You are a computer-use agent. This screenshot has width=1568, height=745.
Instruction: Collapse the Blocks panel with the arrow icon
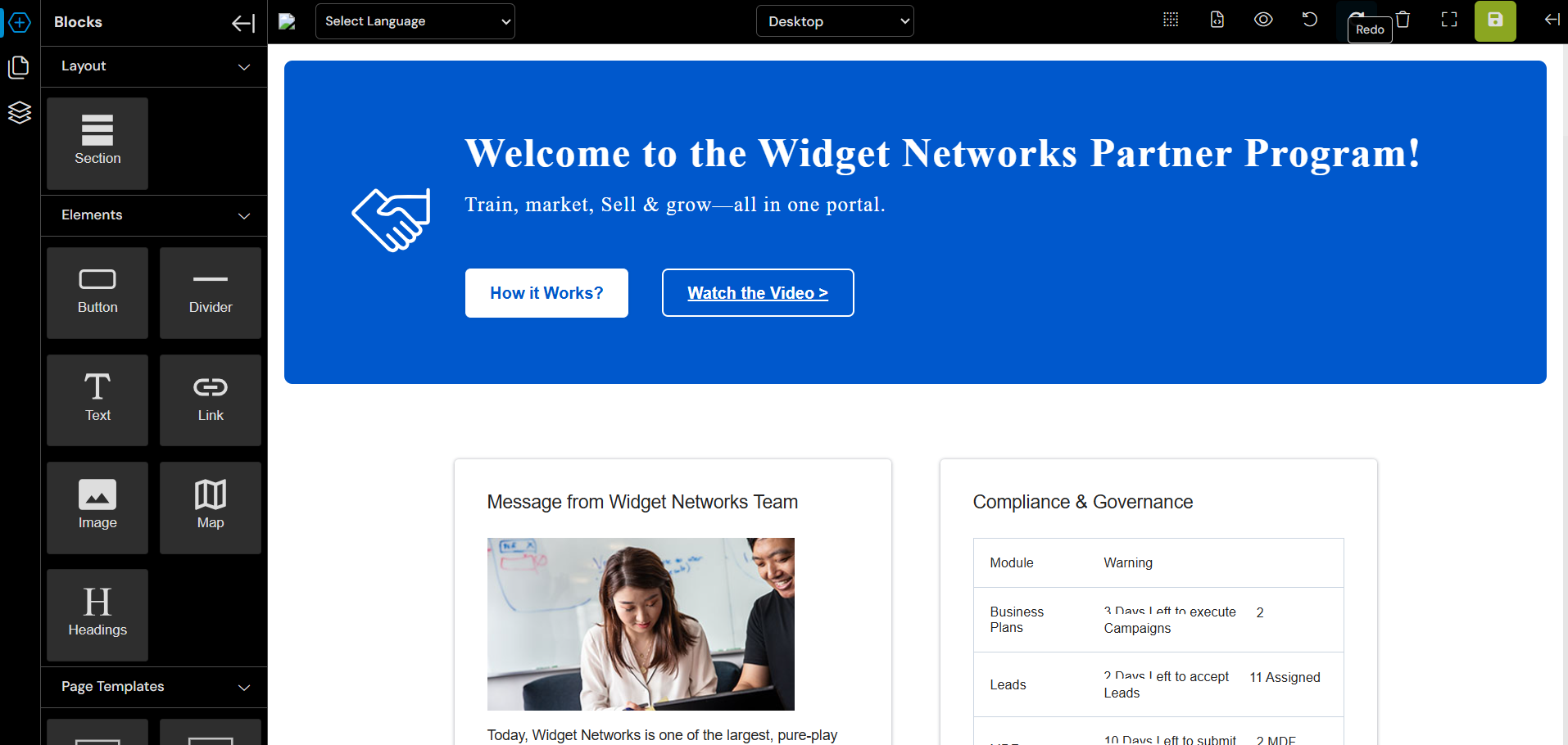click(x=243, y=23)
